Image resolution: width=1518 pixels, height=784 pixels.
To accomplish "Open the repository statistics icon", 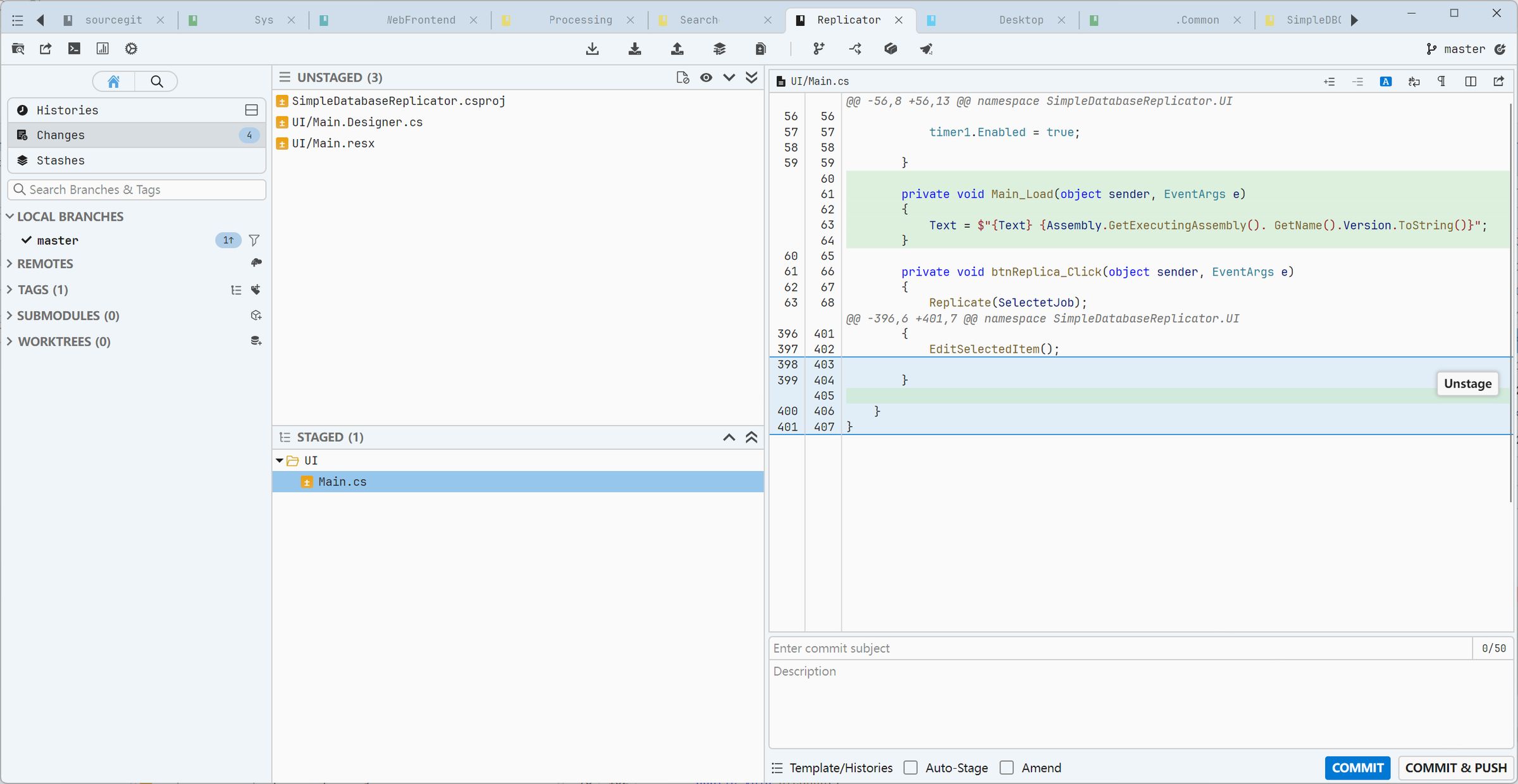I will 103,49.
